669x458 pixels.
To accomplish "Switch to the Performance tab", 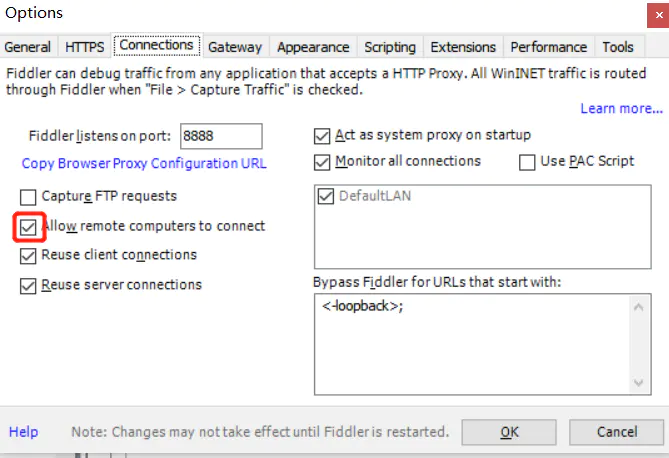I will click(549, 47).
